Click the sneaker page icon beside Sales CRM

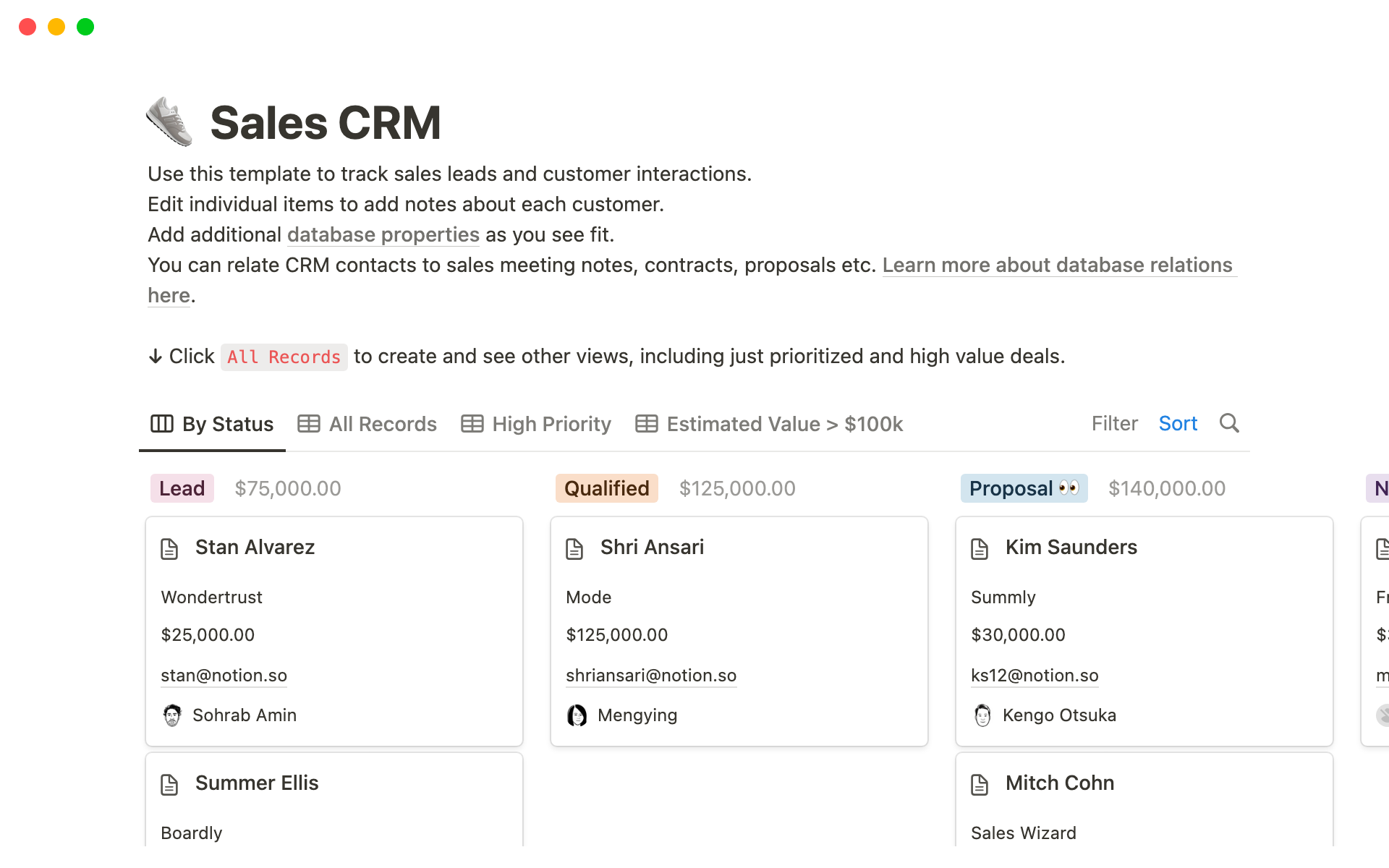click(169, 122)
